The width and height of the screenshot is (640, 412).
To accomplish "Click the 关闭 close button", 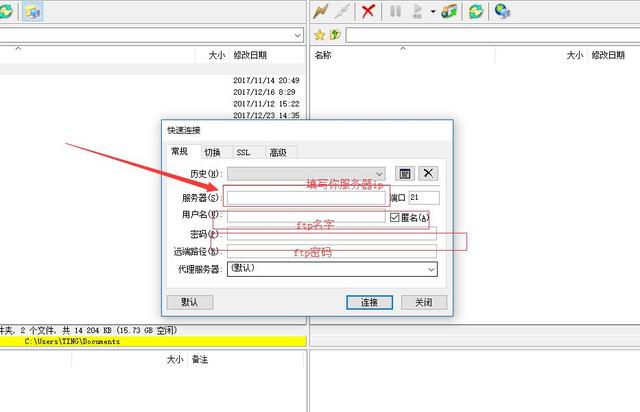I will pos(424,302).
